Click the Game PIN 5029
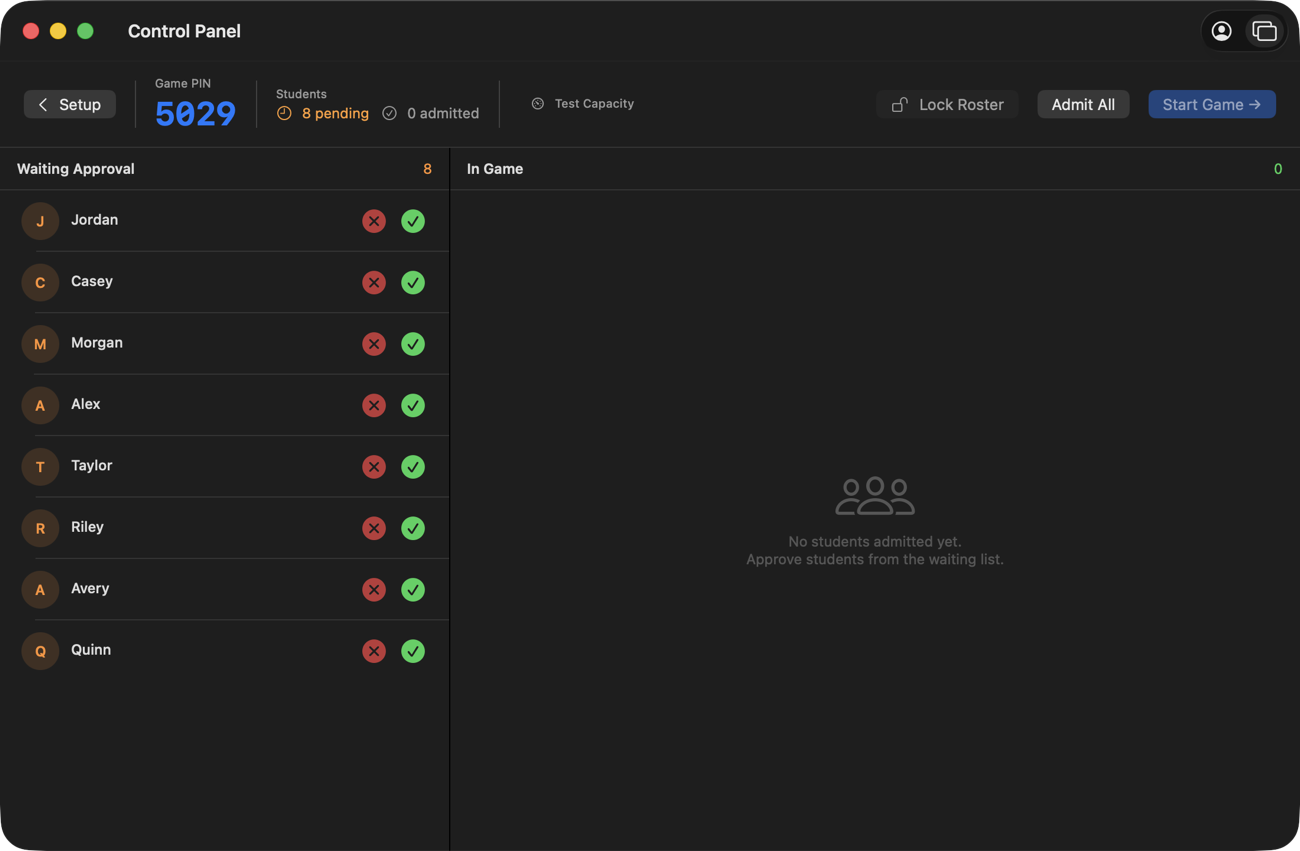Screen dimensions: 1300x851 click(x=195, y=114)
